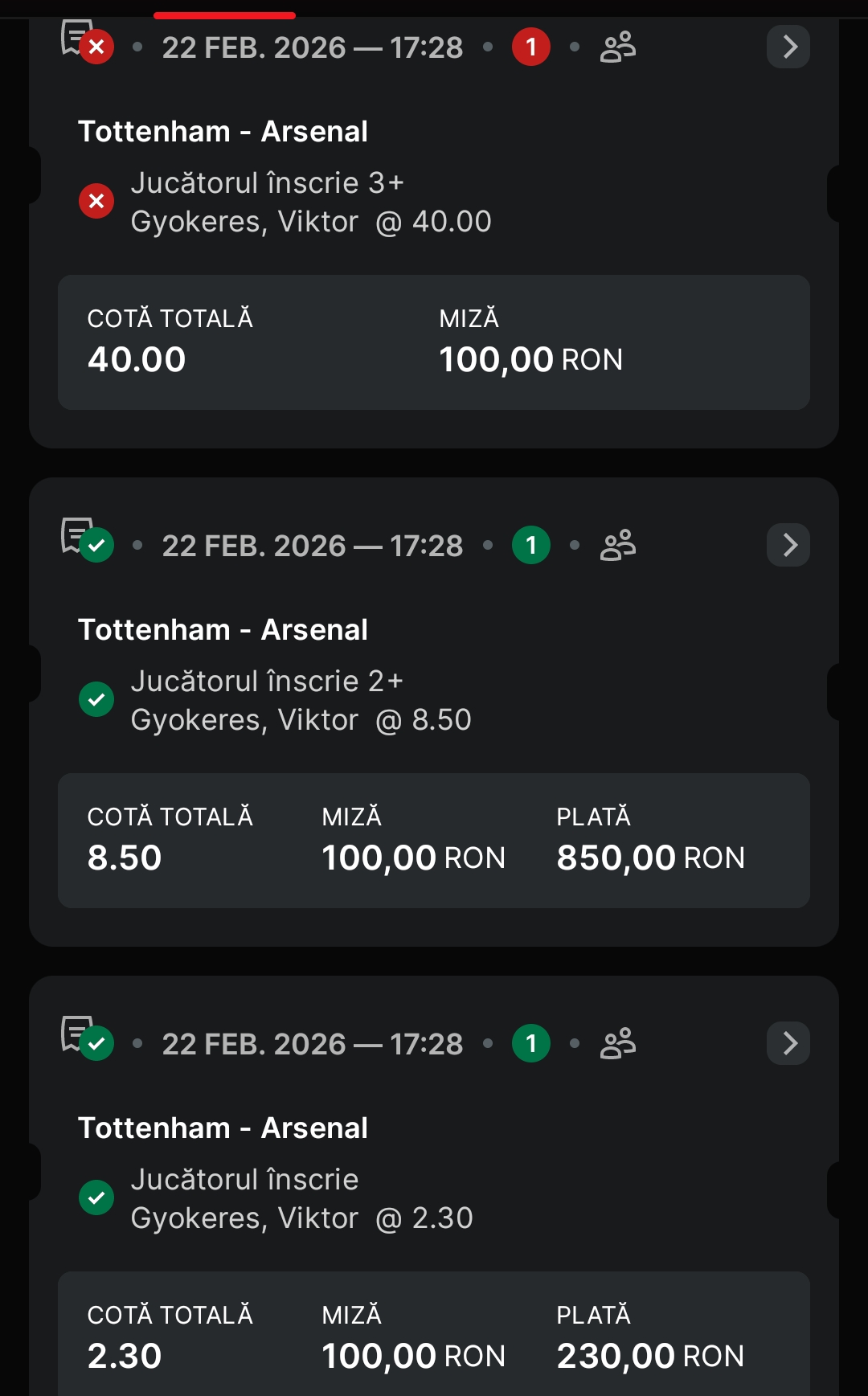868x1396 pixels.
Task: Click the group share icon on the 8.50 odds ticket
Action: [x=617, y=545]
